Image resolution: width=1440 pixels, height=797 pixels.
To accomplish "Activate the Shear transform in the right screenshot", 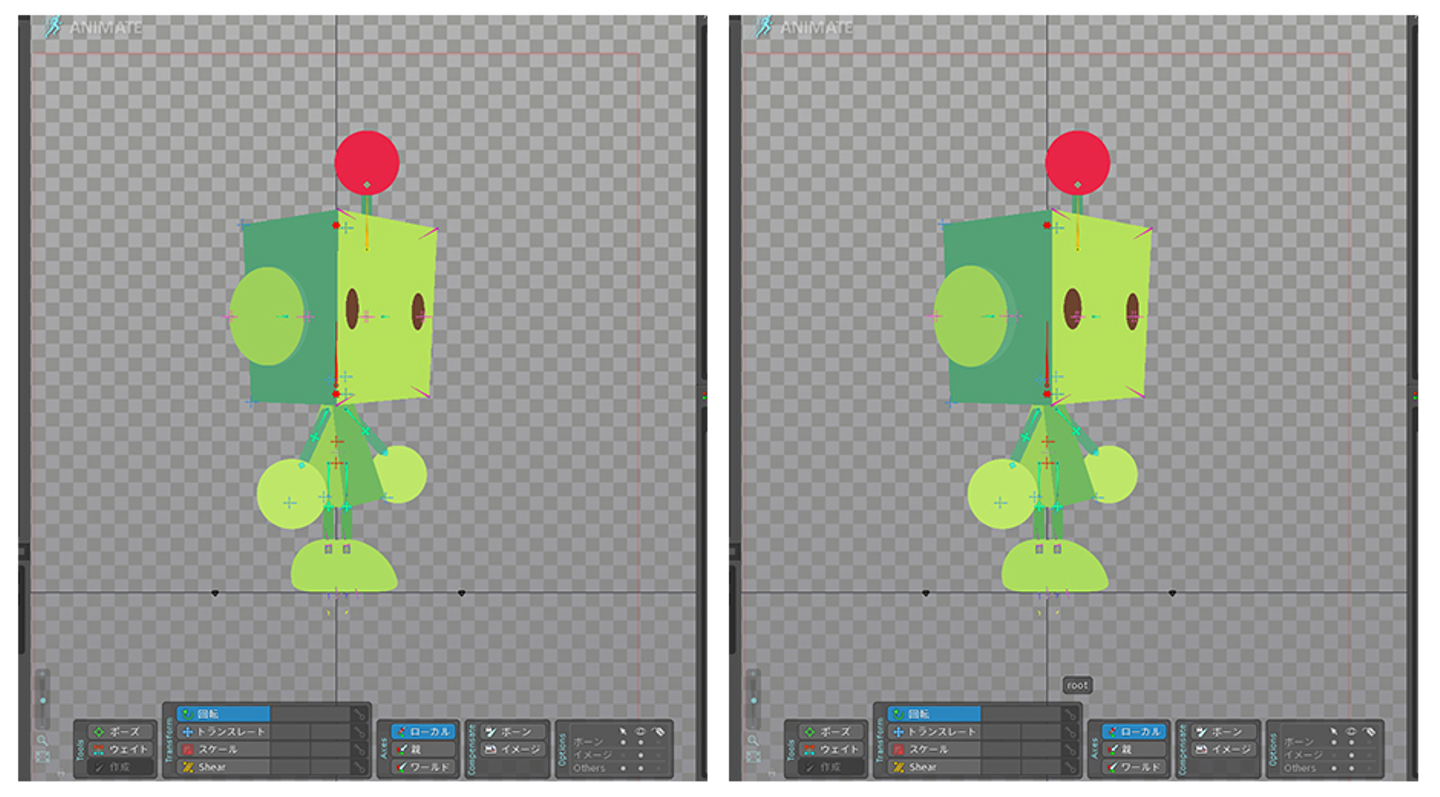I will (934, 767).
